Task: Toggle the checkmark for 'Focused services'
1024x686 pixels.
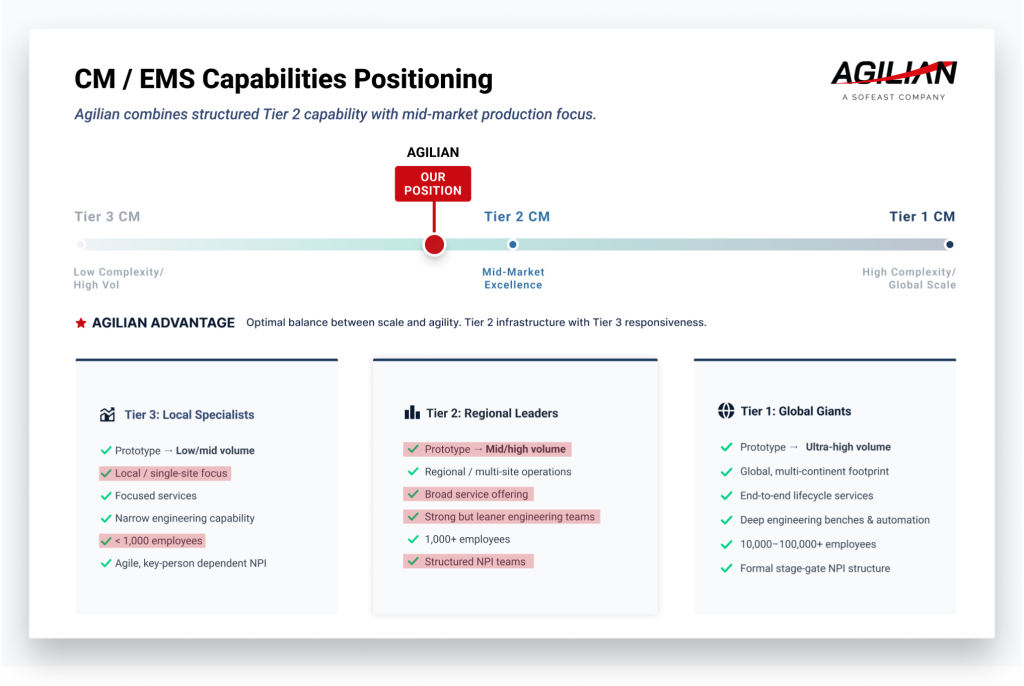Action: pyautogui.click(x=106, y=495)
